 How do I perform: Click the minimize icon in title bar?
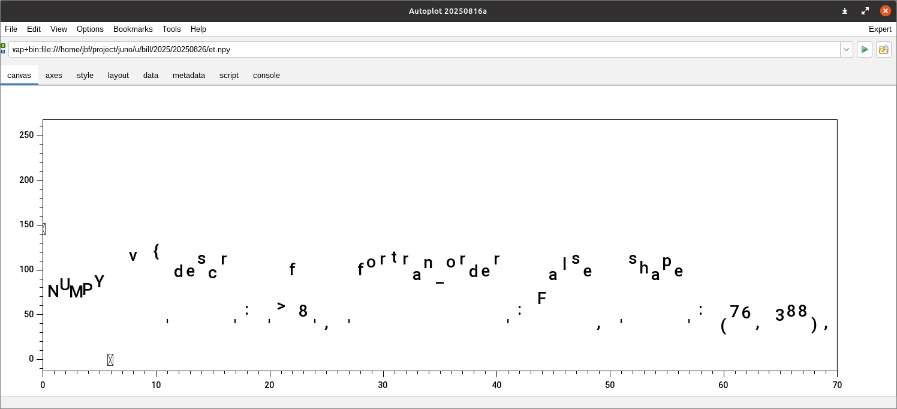(845, 11)
